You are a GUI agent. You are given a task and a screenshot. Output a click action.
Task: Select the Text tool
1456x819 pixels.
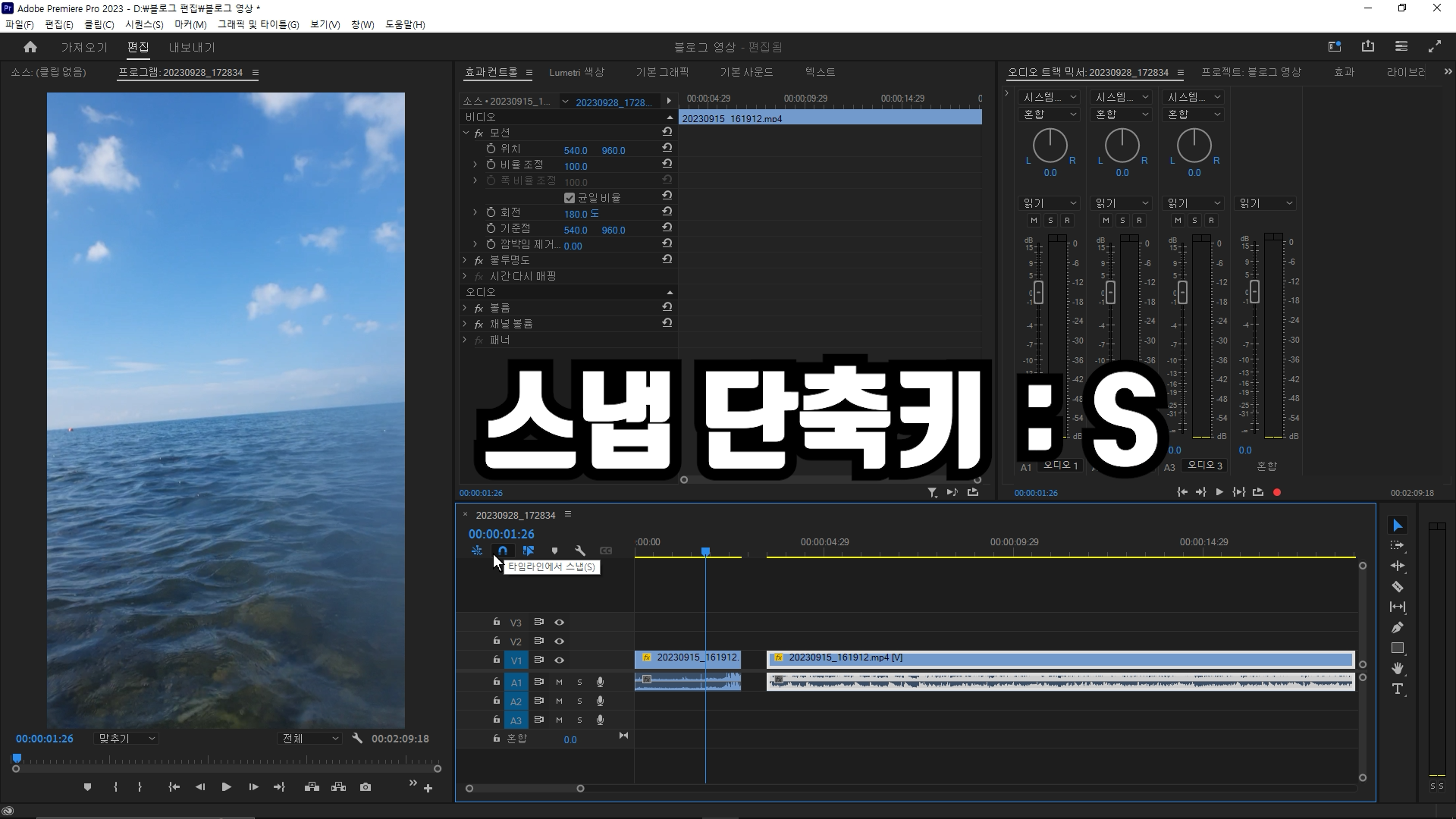1398,689
